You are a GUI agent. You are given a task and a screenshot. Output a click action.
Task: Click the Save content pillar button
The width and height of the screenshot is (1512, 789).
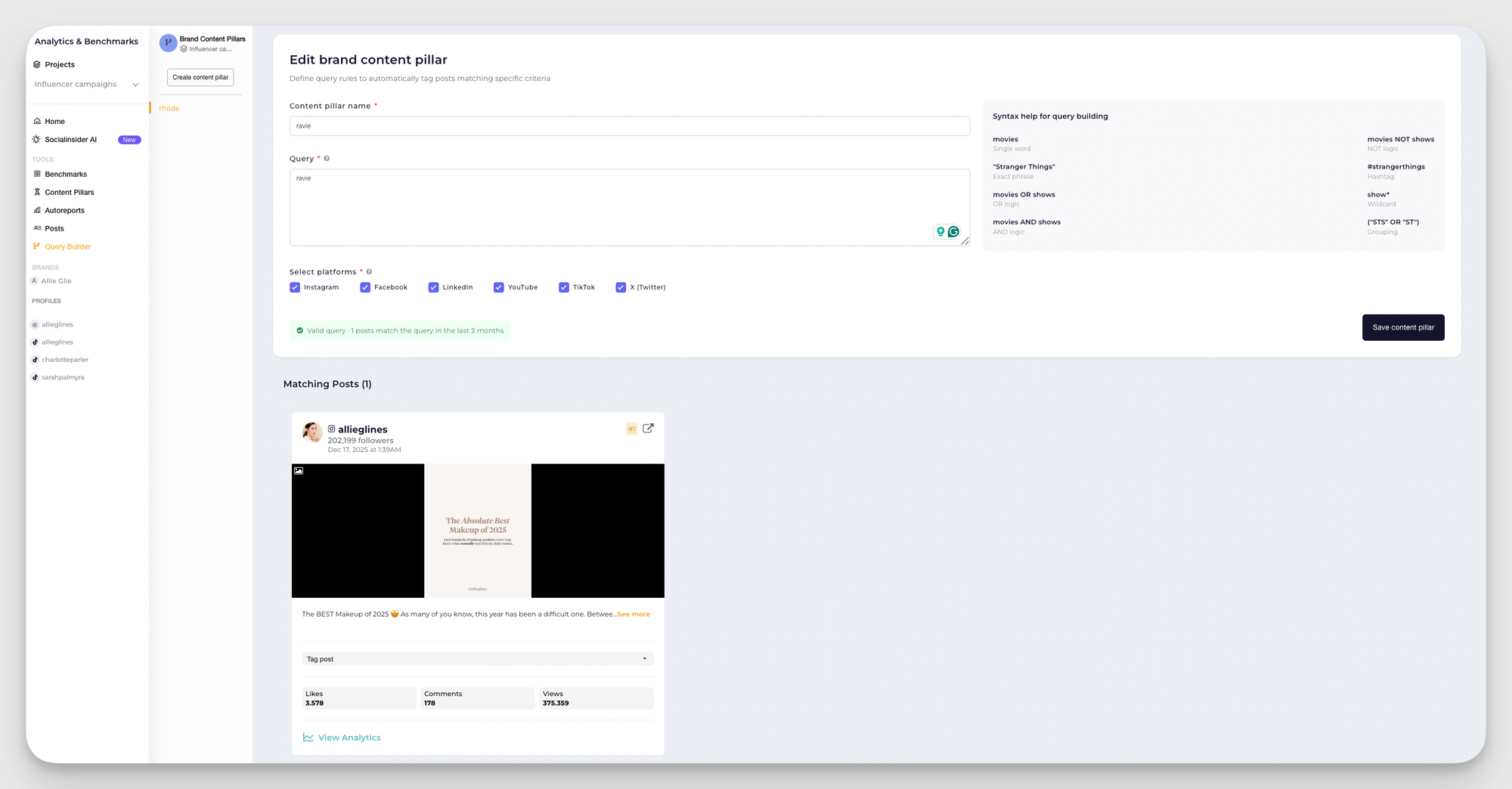click(1403, 327)
